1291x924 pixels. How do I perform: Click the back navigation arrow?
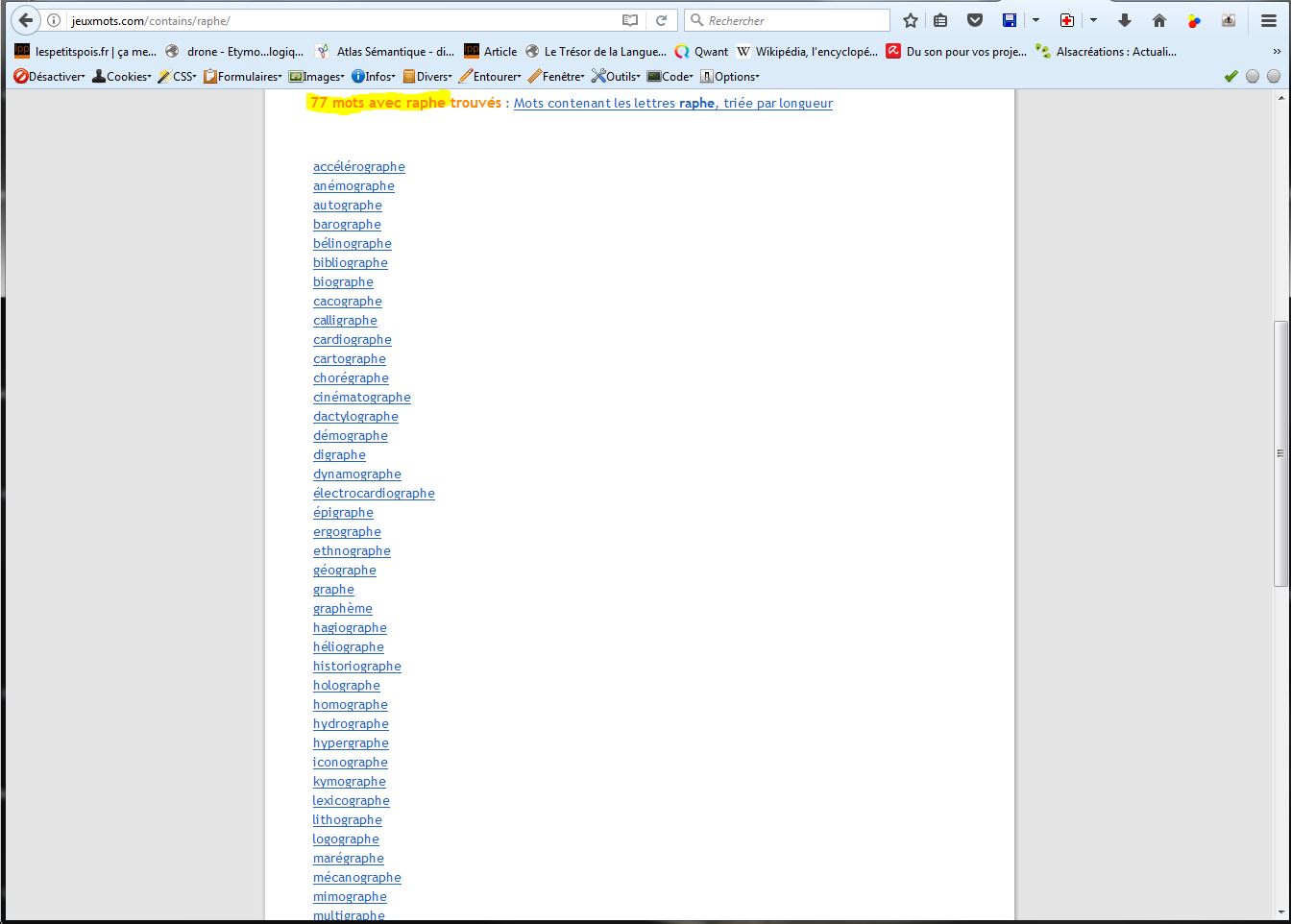click(26, 20)
